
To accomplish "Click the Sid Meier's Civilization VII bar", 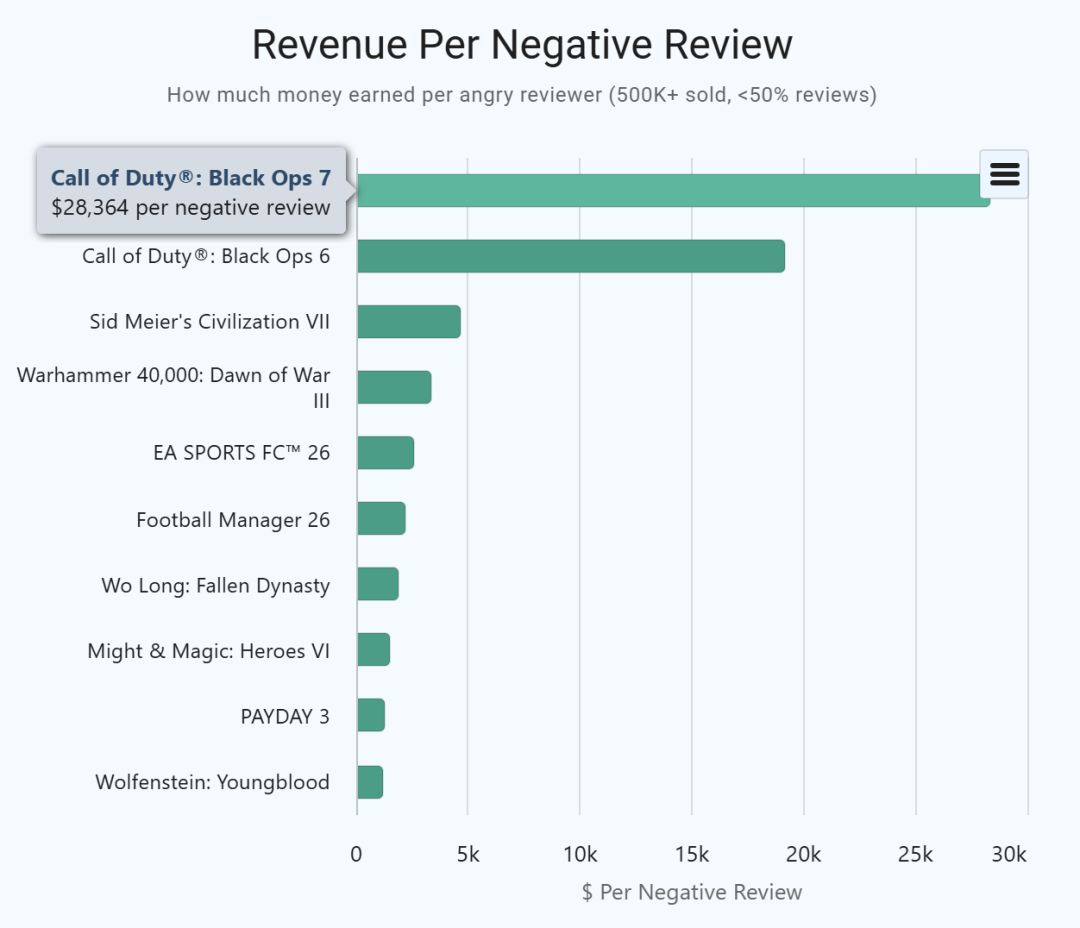I will coord(408,322).
